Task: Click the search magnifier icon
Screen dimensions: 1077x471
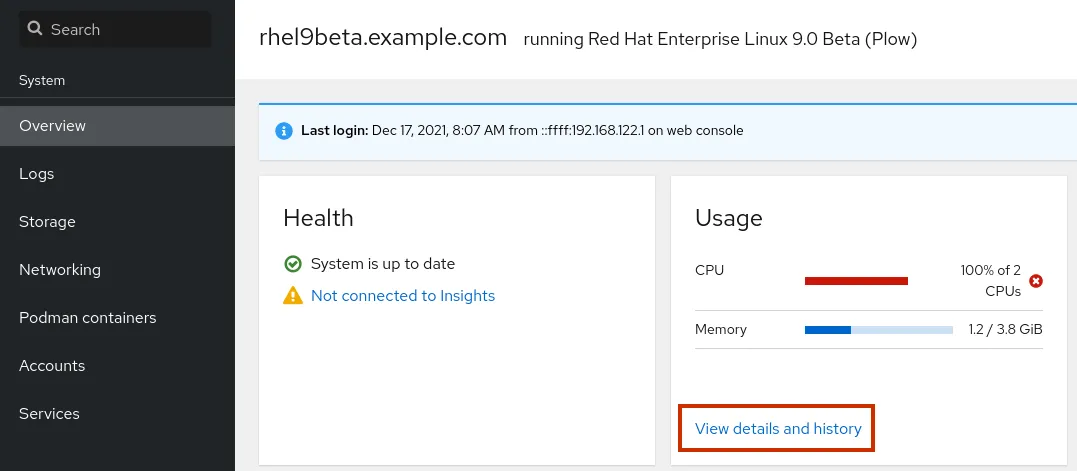Action: tap(34, 29)
